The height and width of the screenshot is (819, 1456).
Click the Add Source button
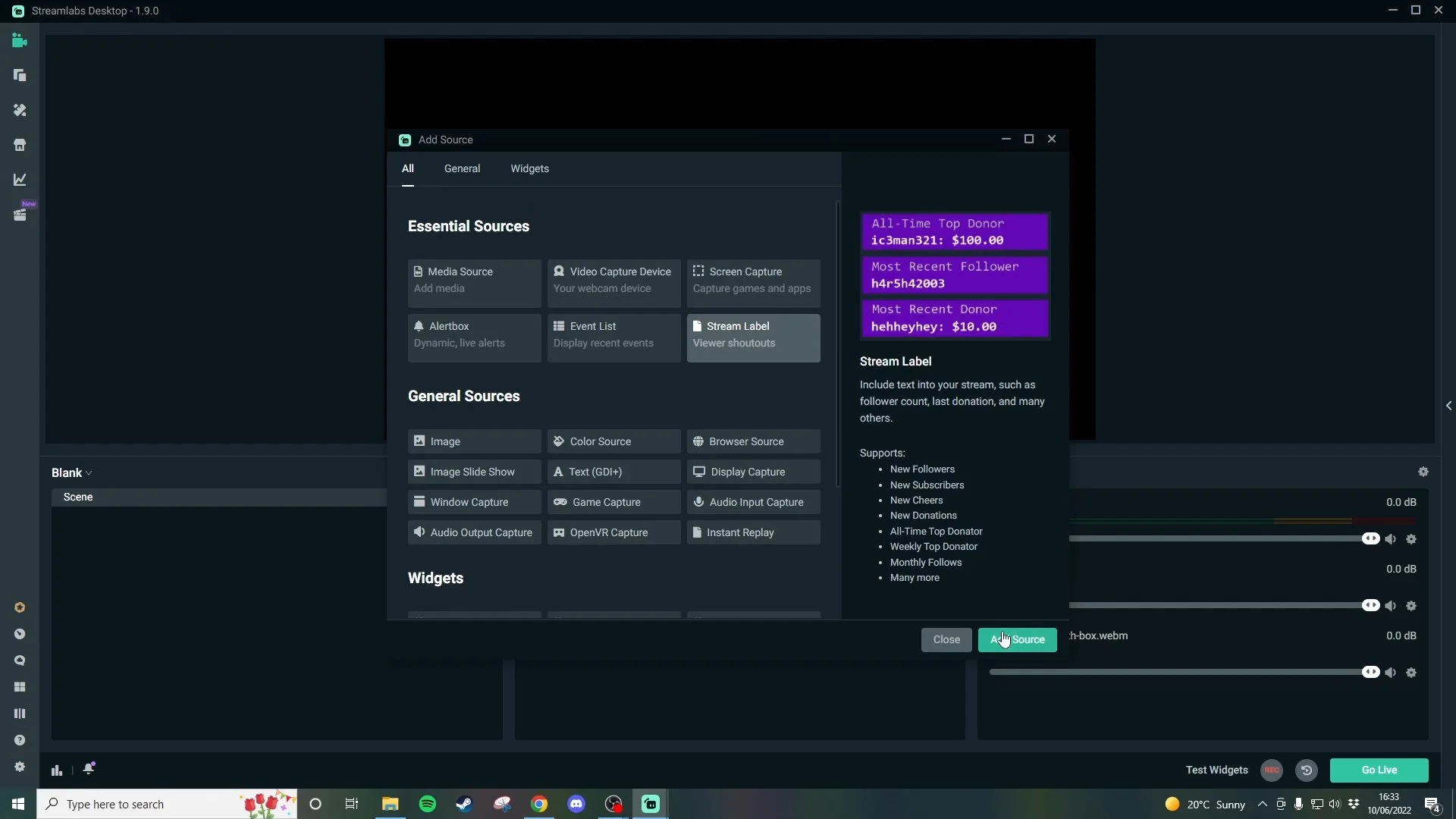(1017, 639)
